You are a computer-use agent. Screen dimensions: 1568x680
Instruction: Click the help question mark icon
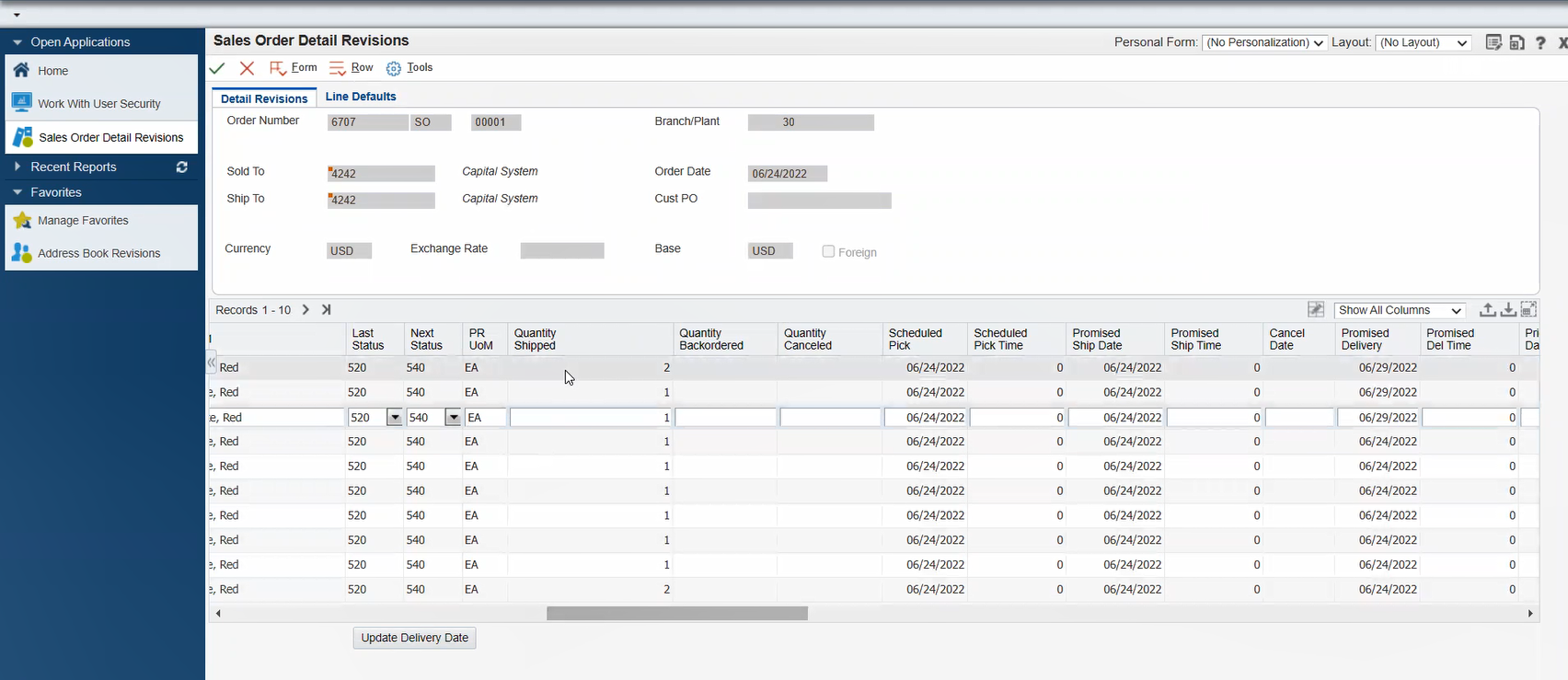[1540, 43]
